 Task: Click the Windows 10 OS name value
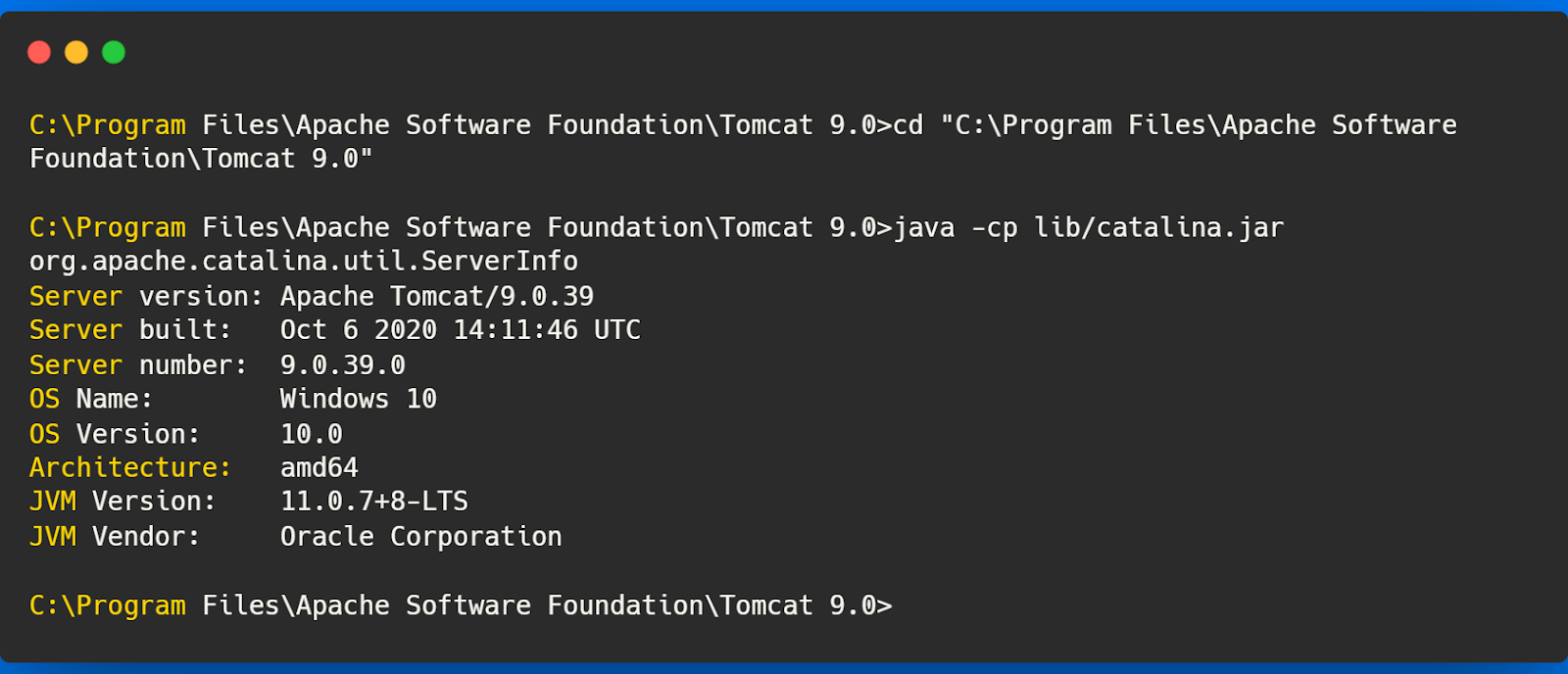(359, 399)
